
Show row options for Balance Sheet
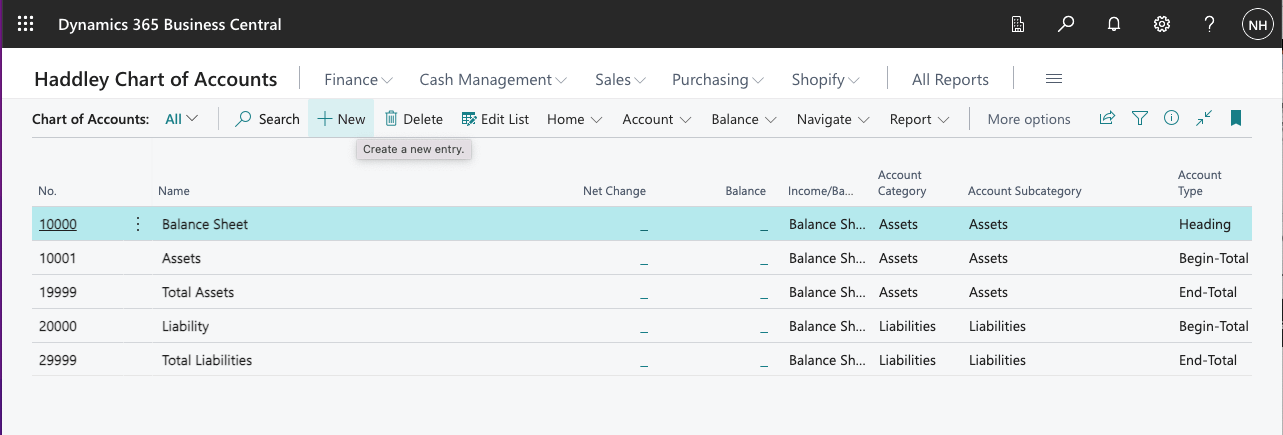[x=138, y=225]
